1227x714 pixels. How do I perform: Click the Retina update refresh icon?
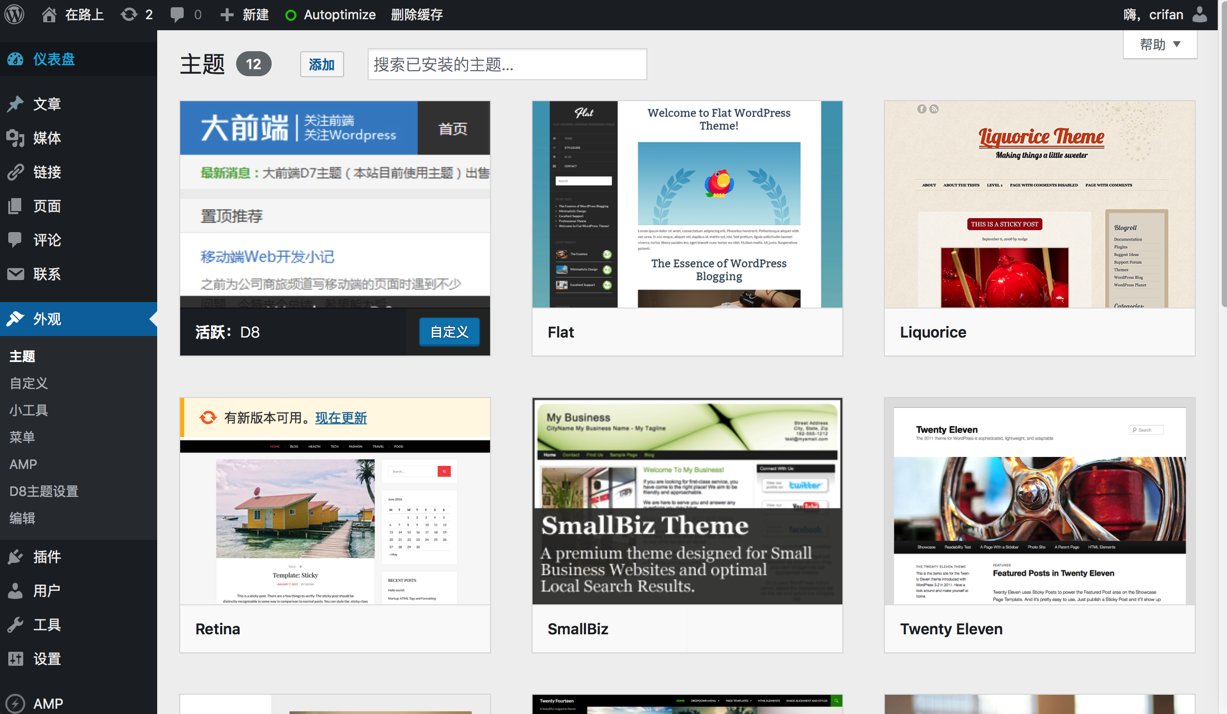(208, 418)
